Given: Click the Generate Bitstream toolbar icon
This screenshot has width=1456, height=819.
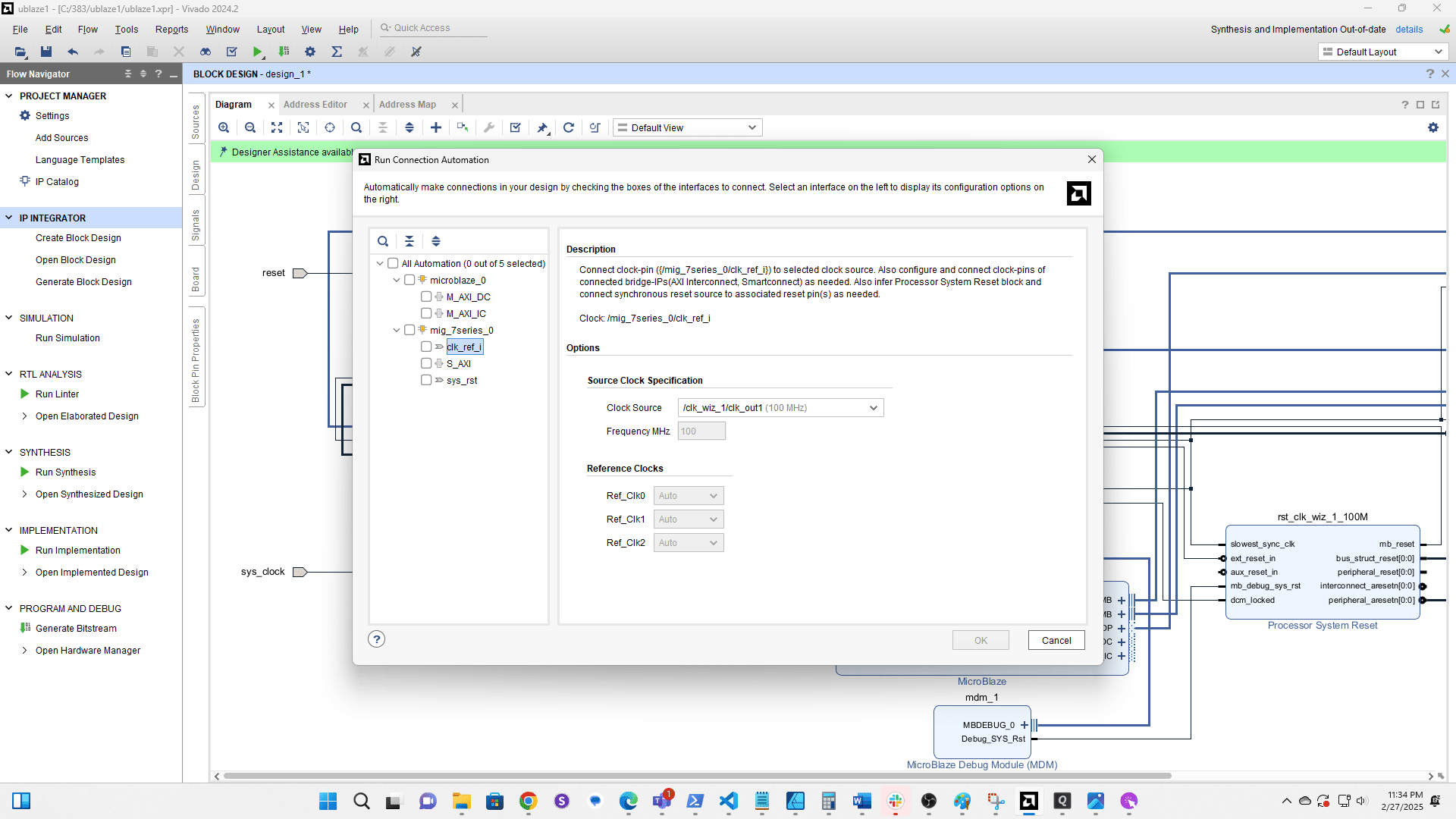Looking at the screenshot, I should [x=284, y=52].
